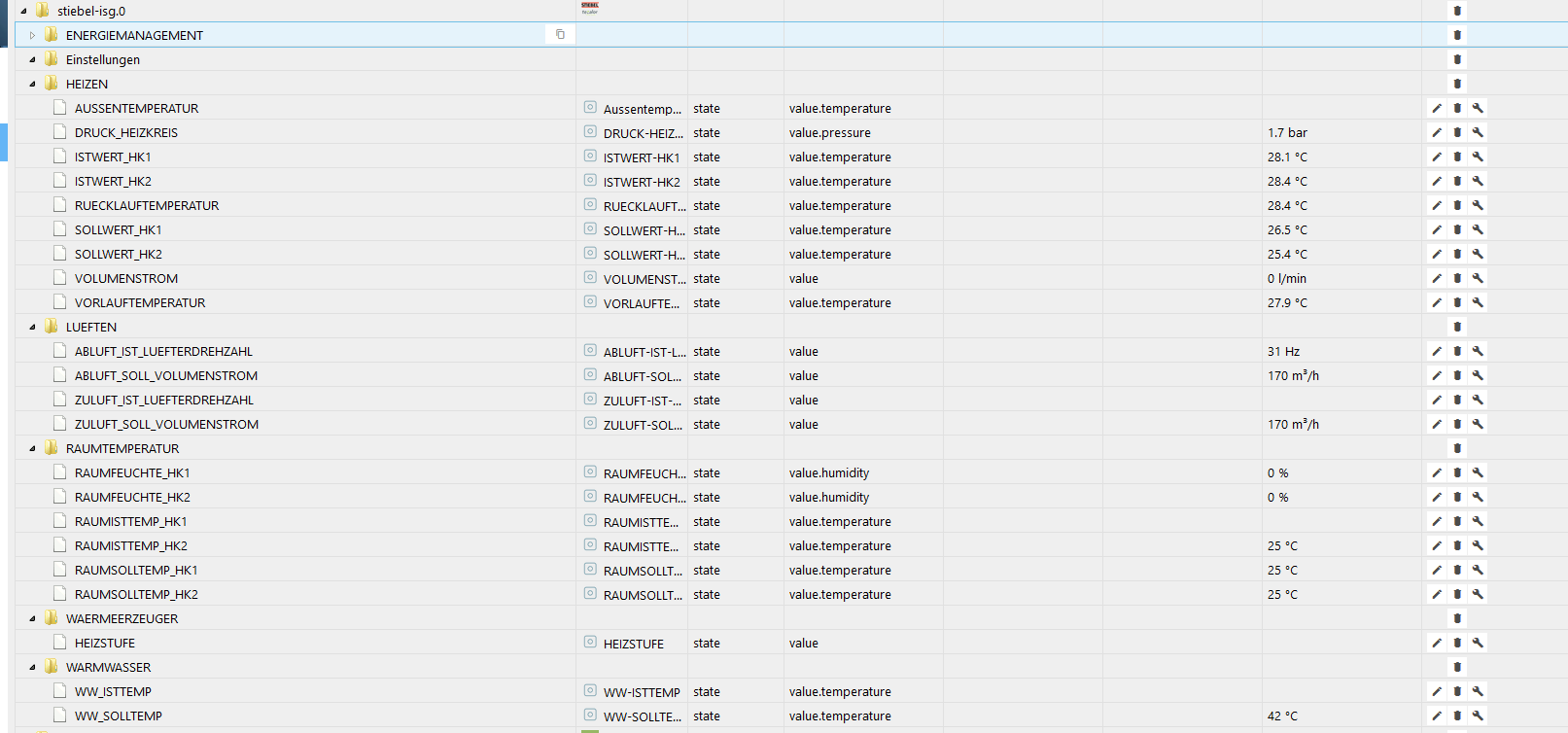Collapse the WAERMEERZEUGER folder
This screenshot has width=1568, height=733.
(x=32, y=618)
